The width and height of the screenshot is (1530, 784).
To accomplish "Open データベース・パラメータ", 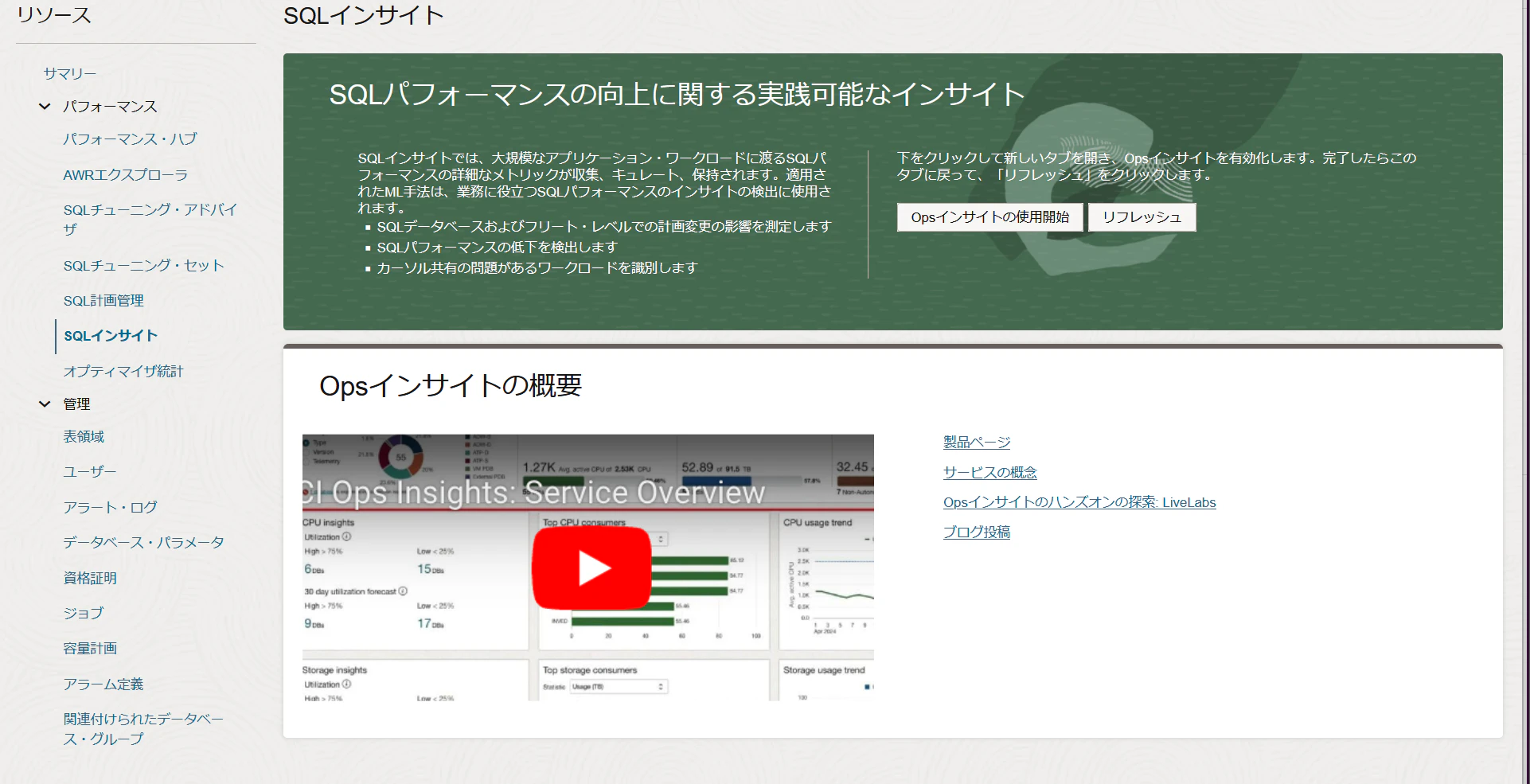I will point(144,543).
